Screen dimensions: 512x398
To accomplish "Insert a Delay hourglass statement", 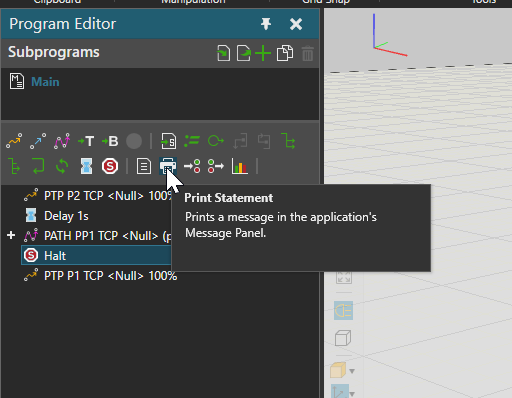I will [x=86, y=166].
